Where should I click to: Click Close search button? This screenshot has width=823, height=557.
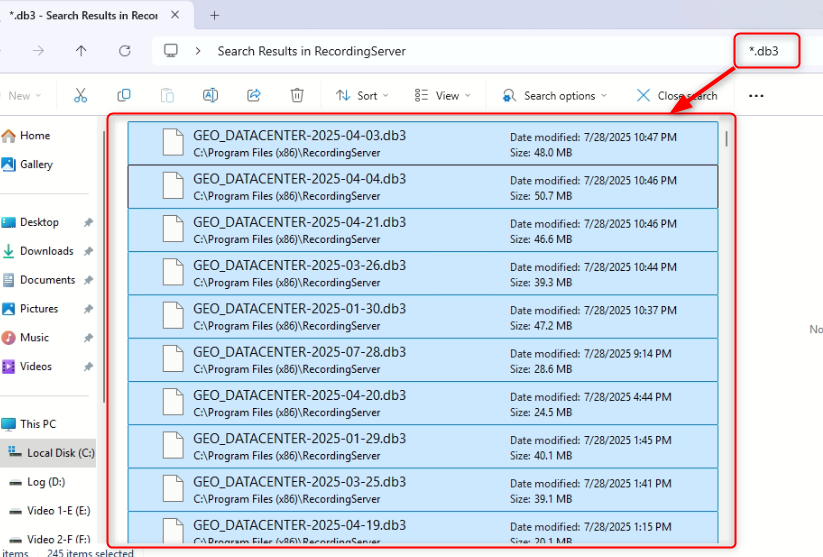677,96
